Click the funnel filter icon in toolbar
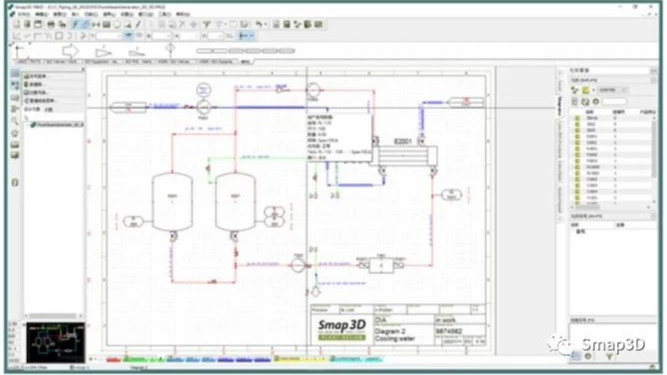 pos(207,24)
